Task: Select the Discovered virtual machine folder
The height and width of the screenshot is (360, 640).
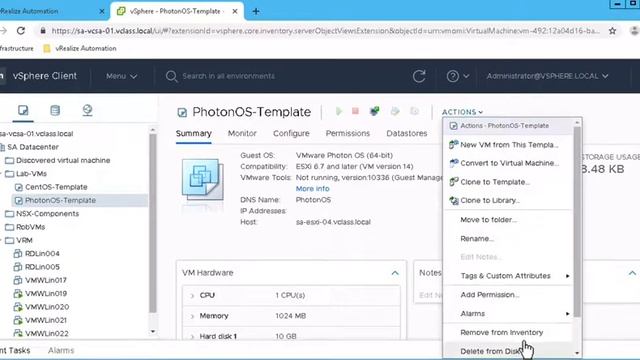Action: 63,160
